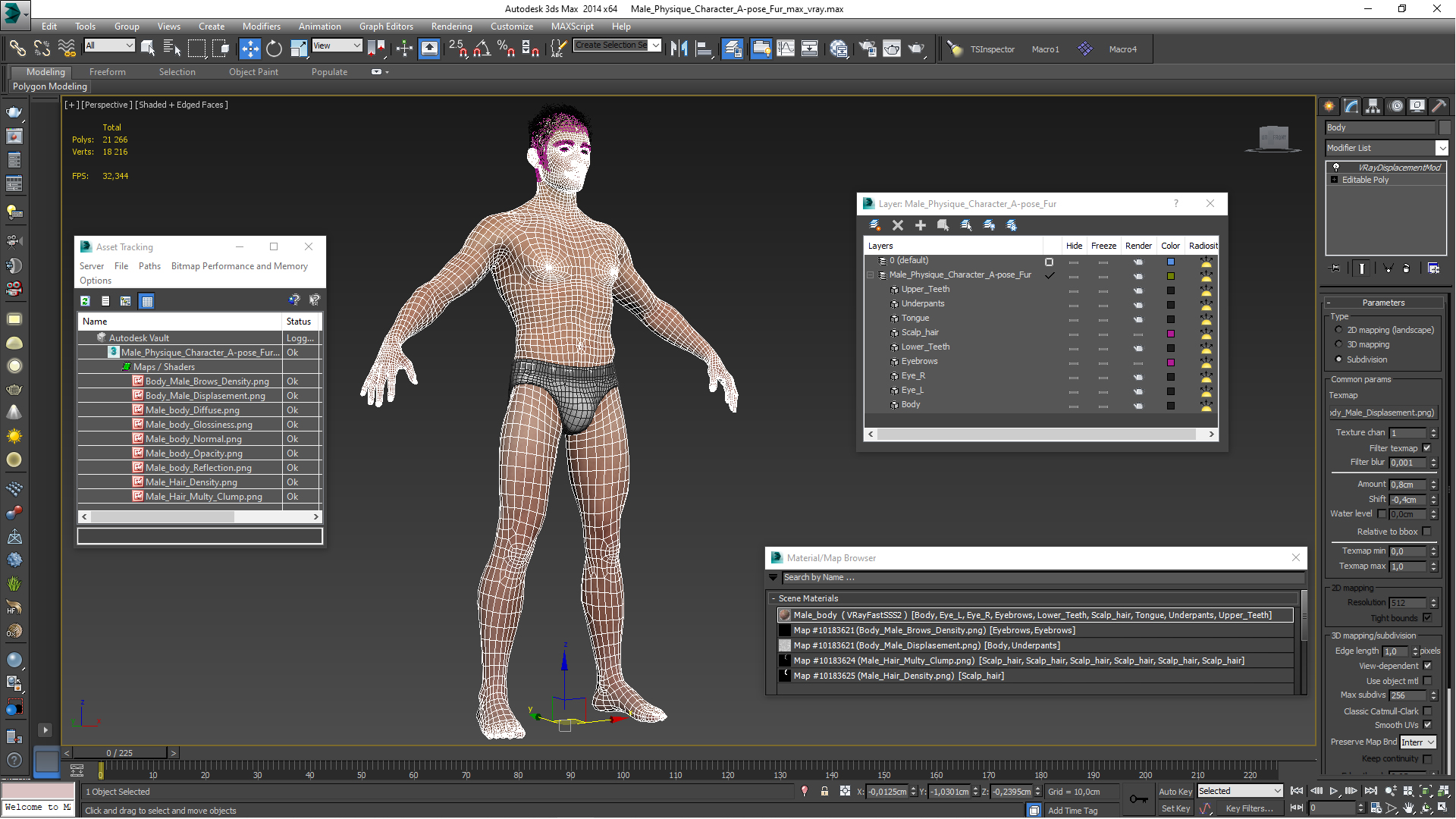
Task: Click the Mirror tool icon
Action: (x=679, y=49)
